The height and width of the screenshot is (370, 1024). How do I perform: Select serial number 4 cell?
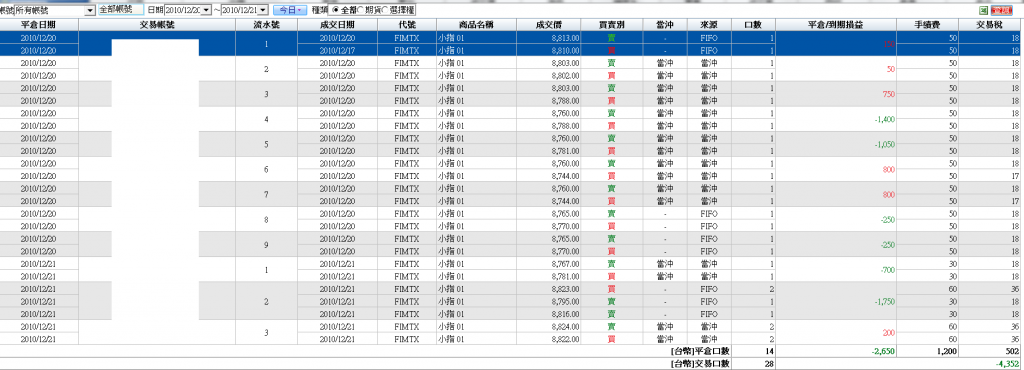(266, 119)
